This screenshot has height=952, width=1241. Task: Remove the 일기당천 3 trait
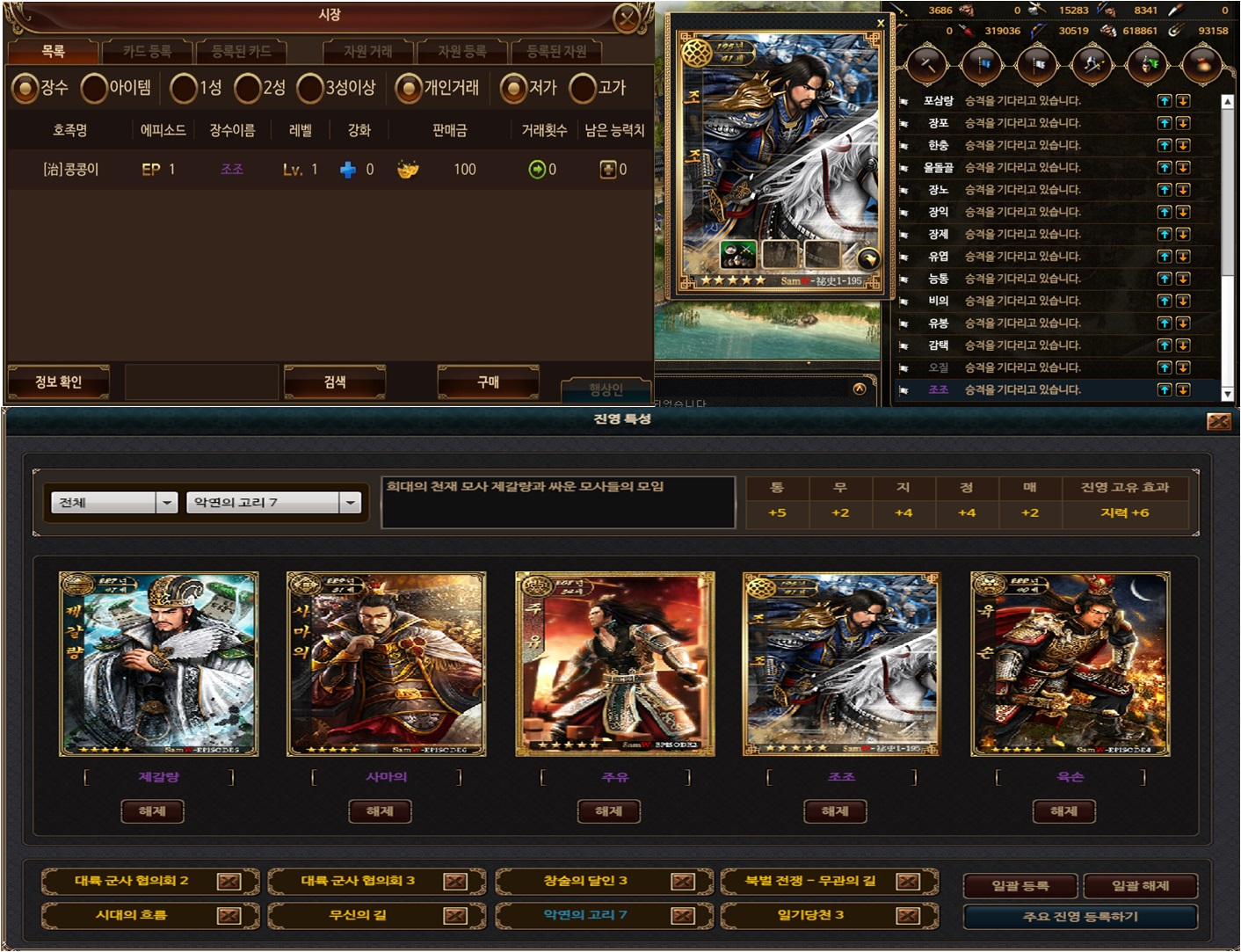point(908,916)
